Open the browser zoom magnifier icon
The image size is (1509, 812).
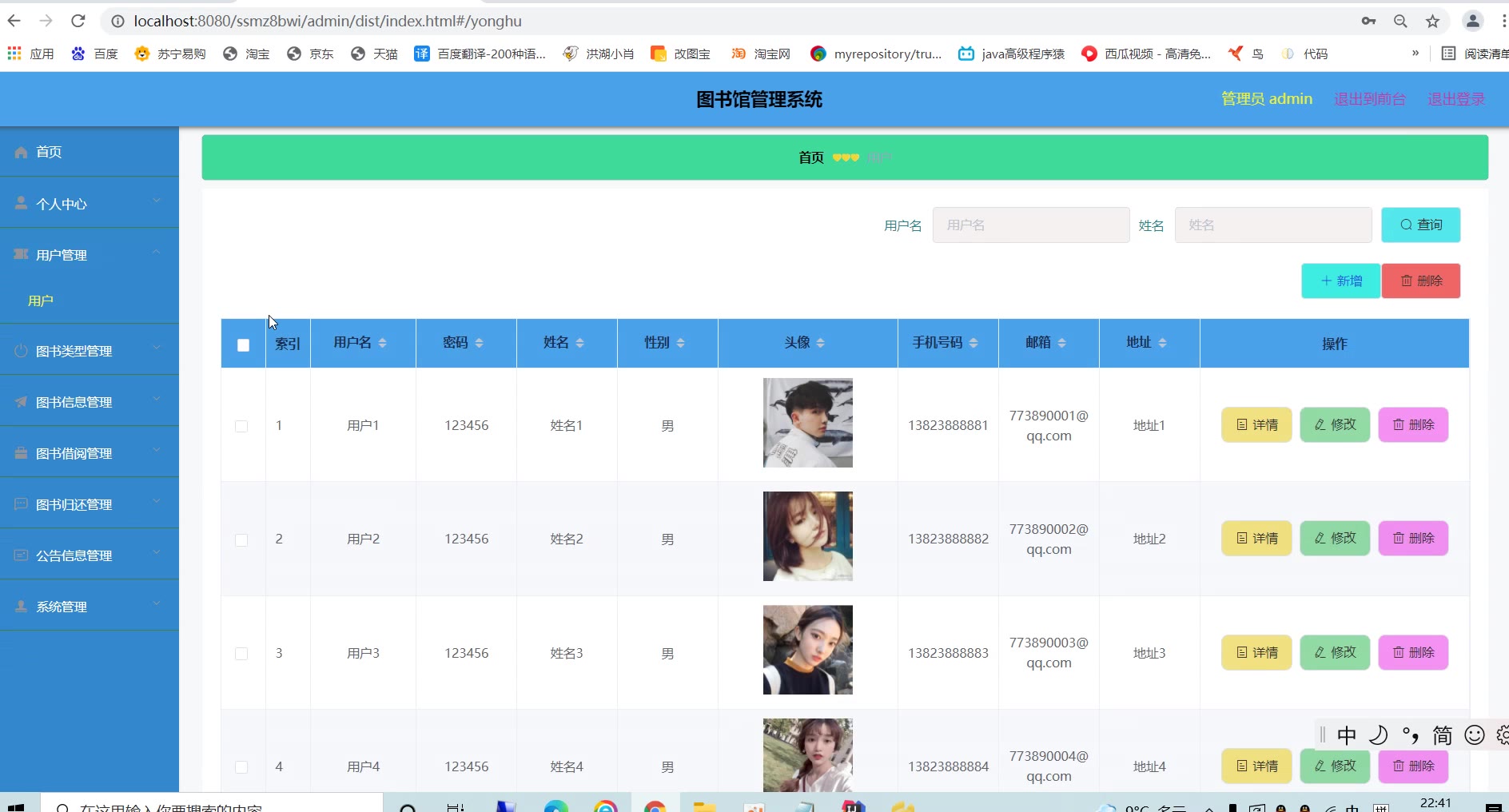pyautogui.click(x=1400, y=22)
